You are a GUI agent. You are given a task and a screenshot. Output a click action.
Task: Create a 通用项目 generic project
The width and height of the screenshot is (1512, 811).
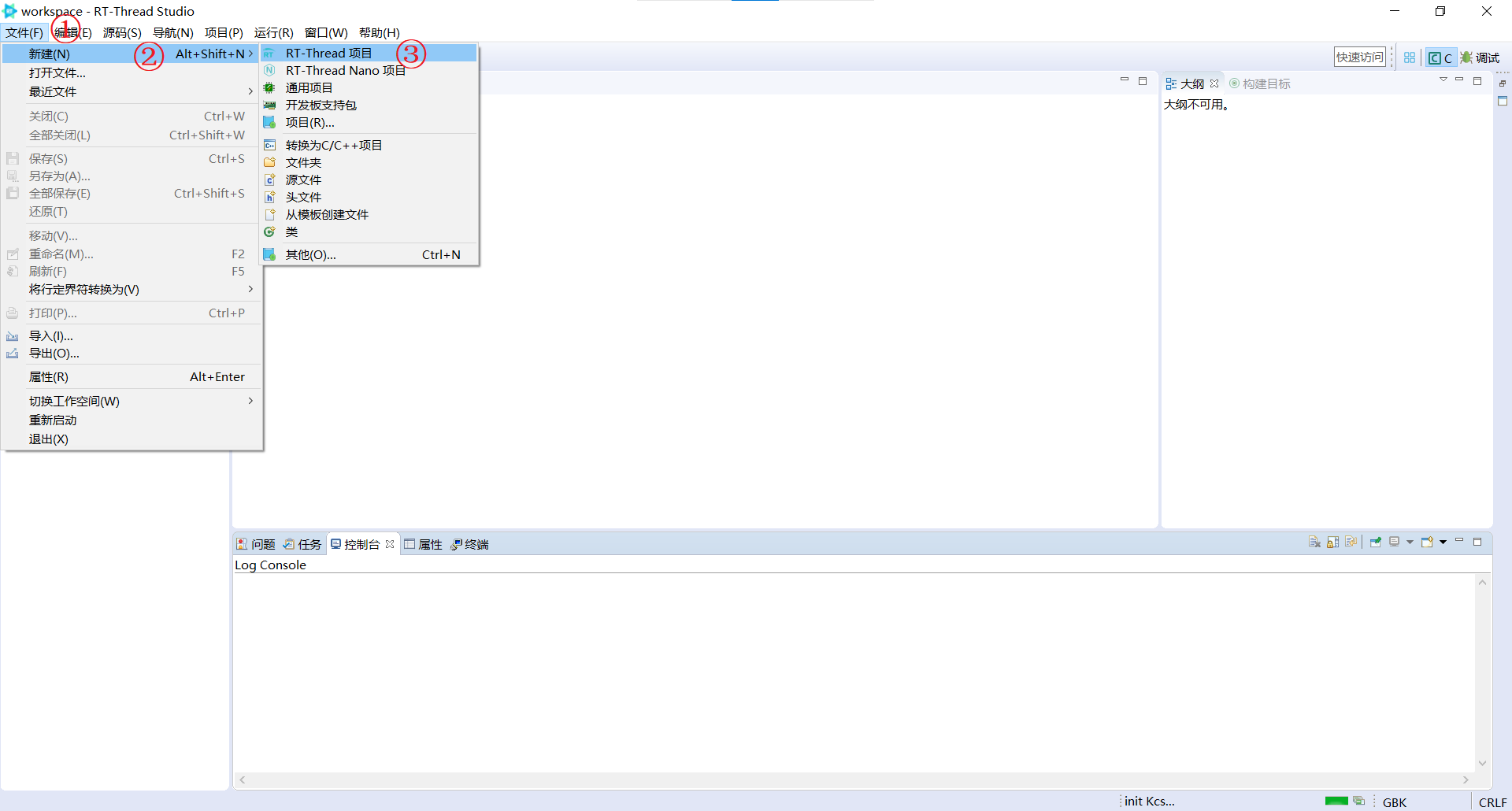tap(369, 87)
